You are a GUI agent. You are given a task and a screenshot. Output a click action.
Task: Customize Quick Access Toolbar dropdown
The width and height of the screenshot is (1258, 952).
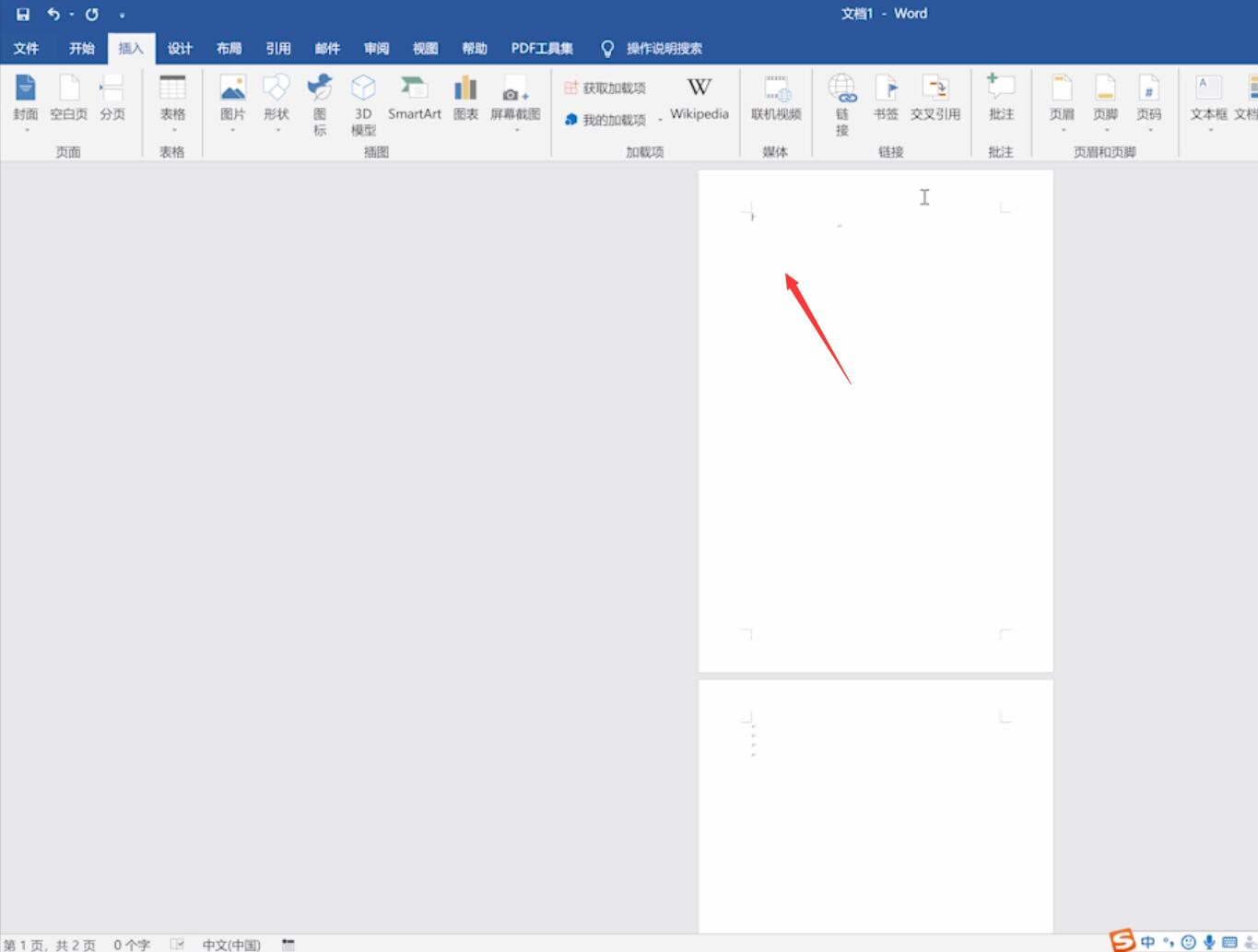click(x=122, y=15)
